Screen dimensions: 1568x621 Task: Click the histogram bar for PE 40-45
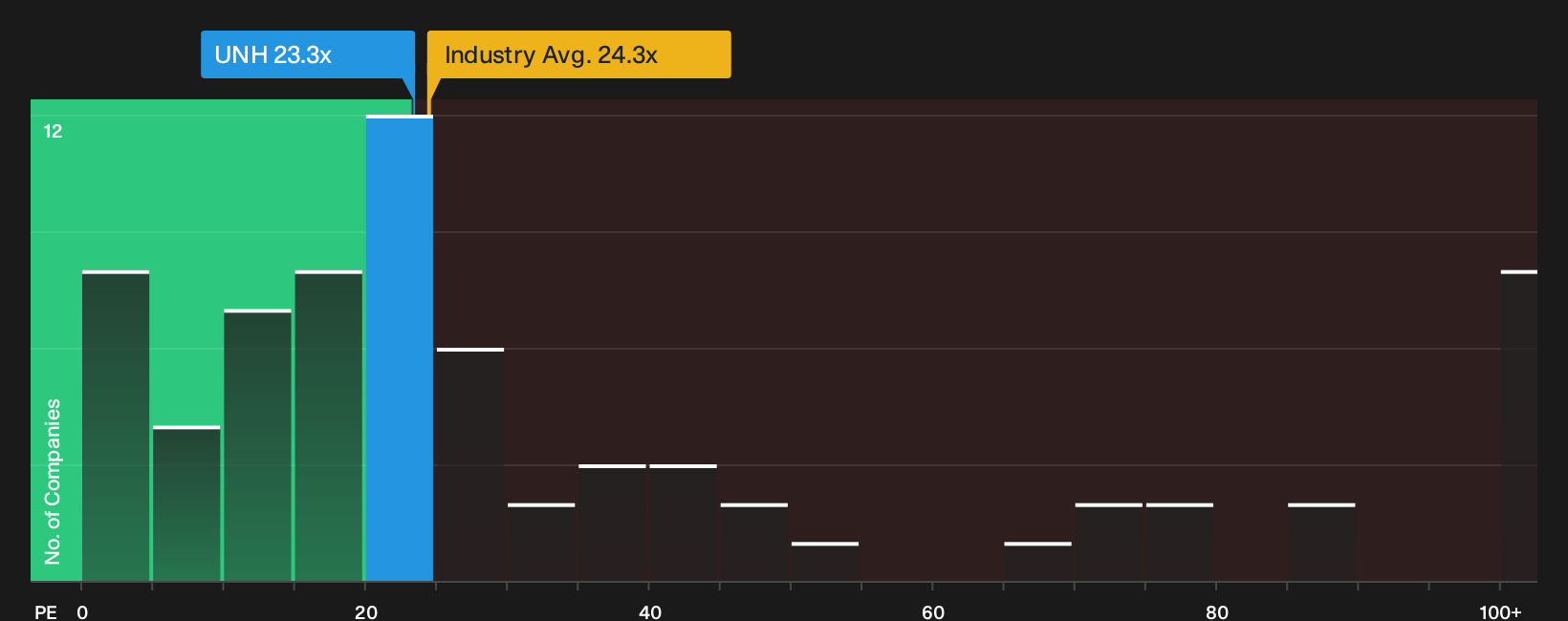click(684, 524)
